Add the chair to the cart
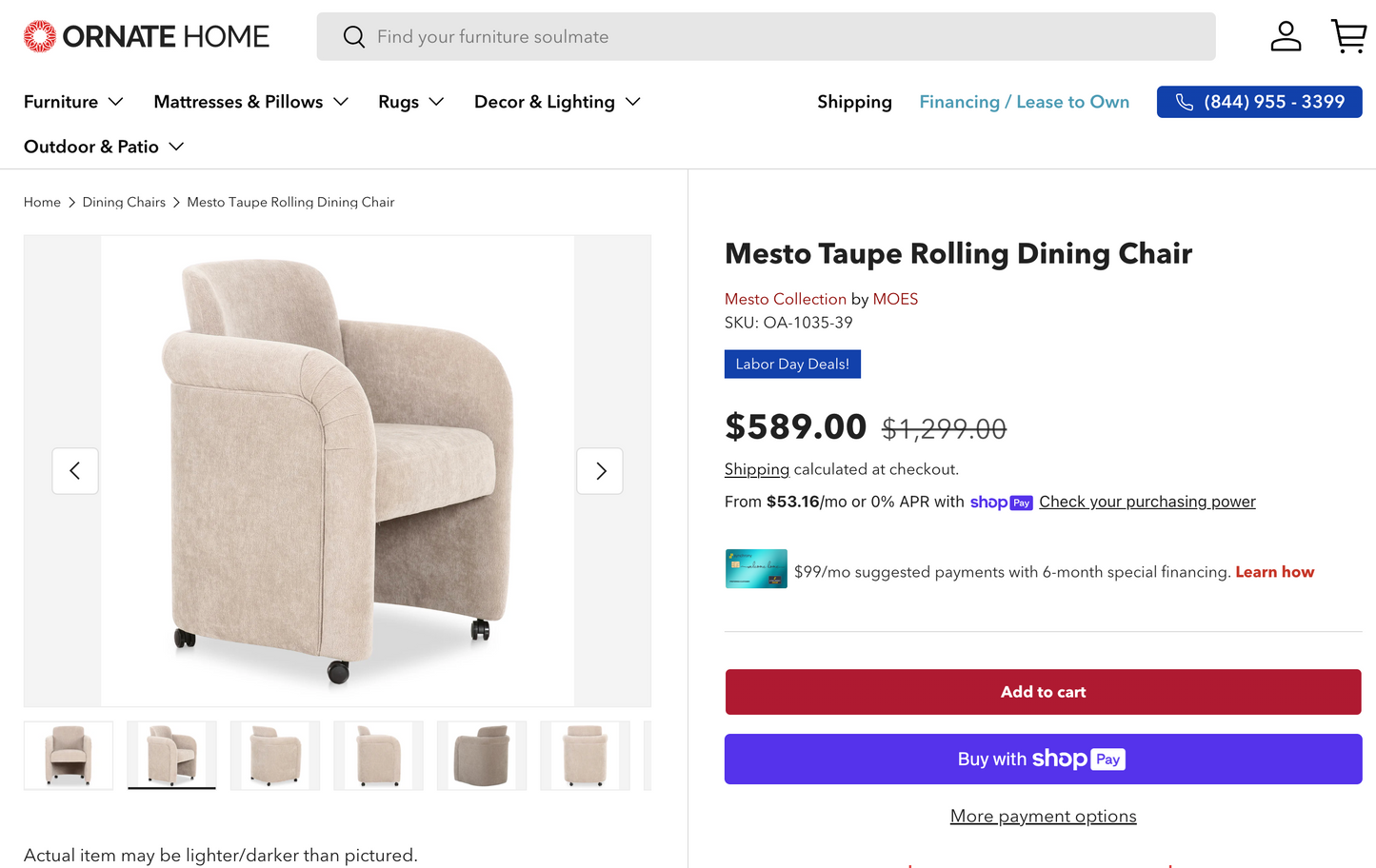The image size is (1376, 868). tap(1043, 692)
